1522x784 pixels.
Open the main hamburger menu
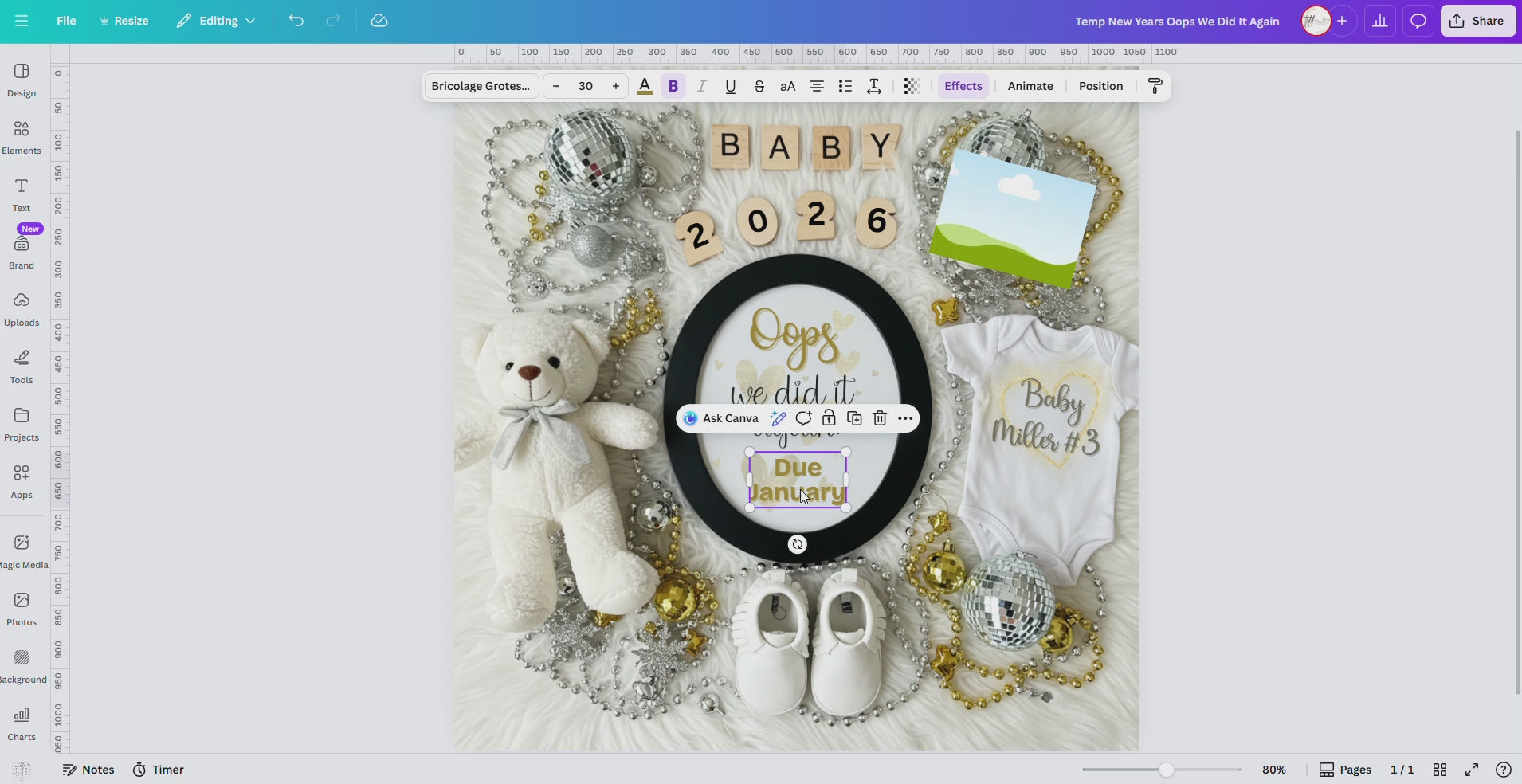click(22, 21)
